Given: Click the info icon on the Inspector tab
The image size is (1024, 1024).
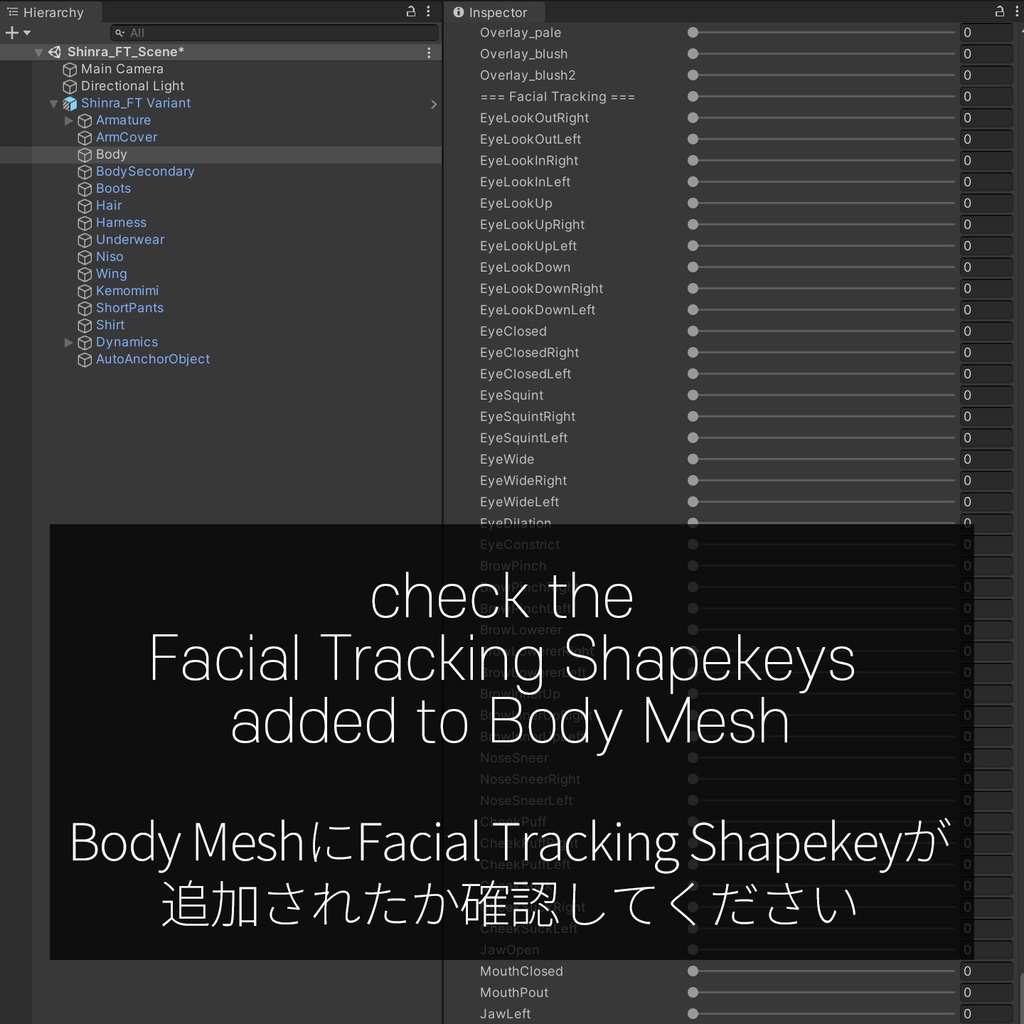Looking at the screenshot, I should tap(458, 12).
